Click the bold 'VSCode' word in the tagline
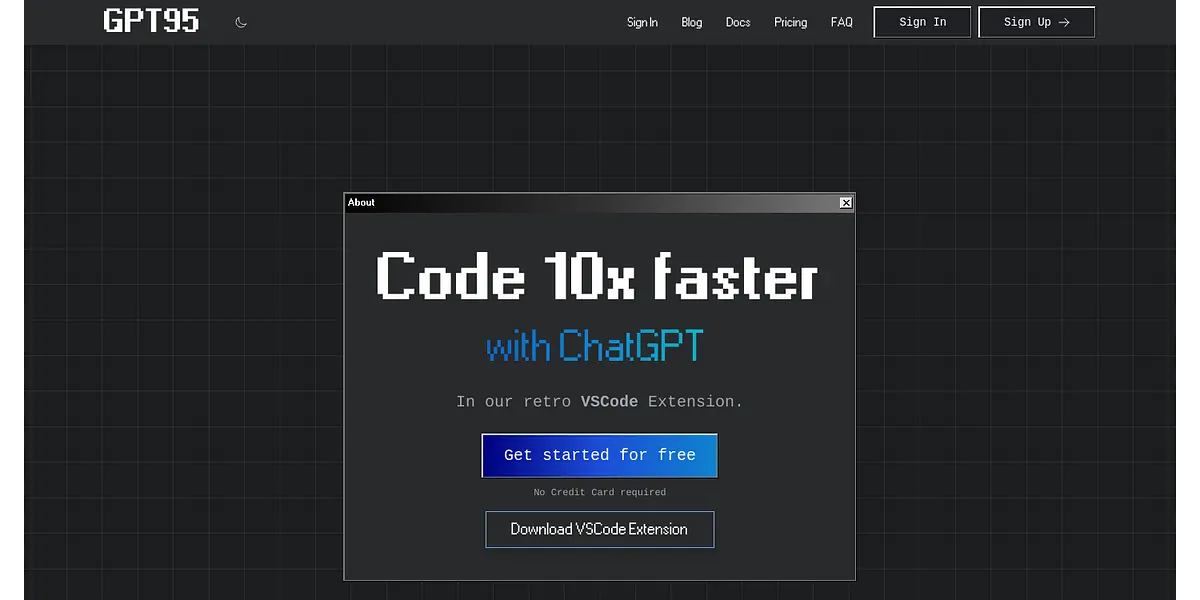The image size is (1200, 600). 609,402
